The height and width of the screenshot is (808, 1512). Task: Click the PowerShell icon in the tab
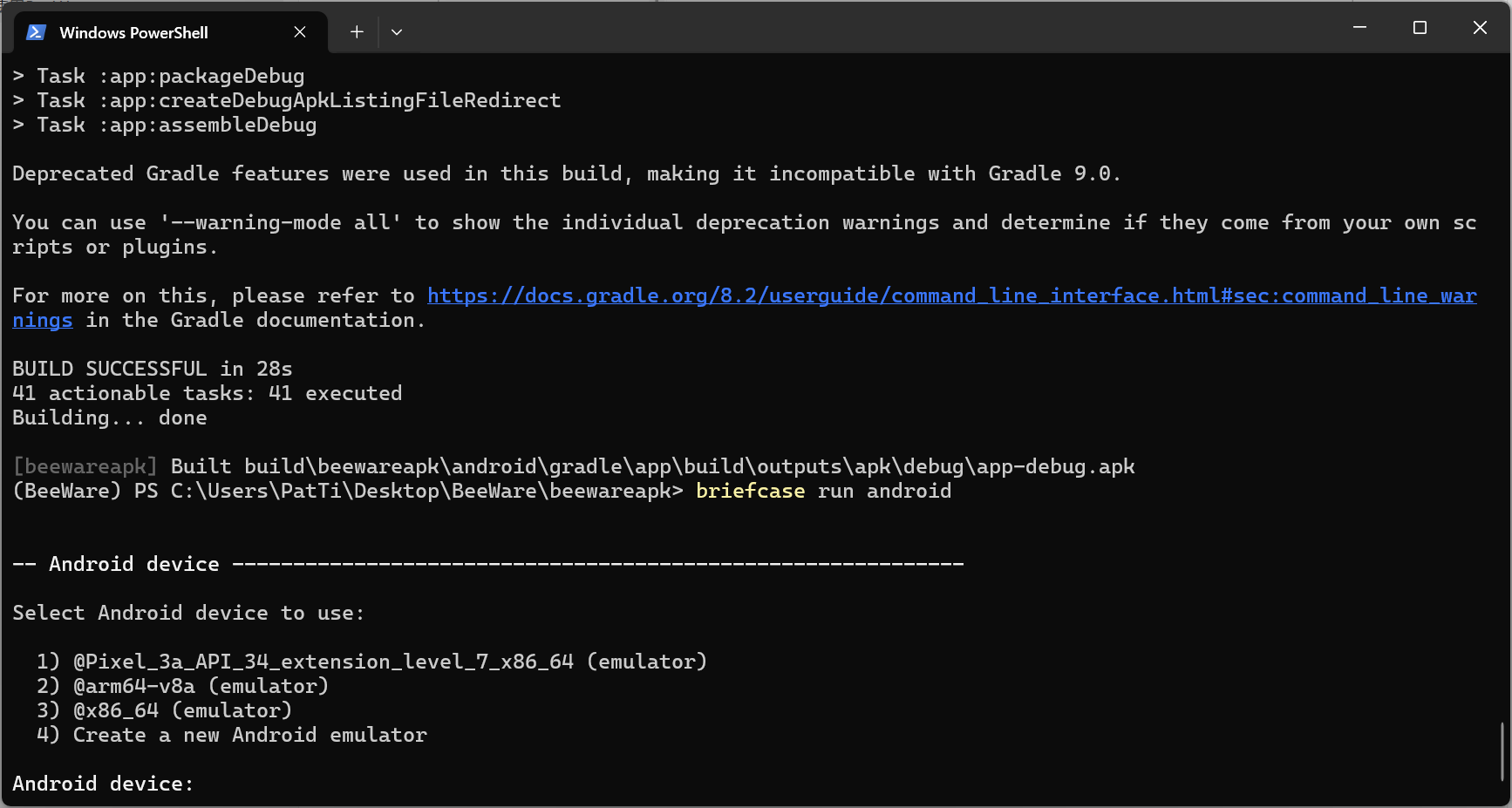click(x=36, y=32)
